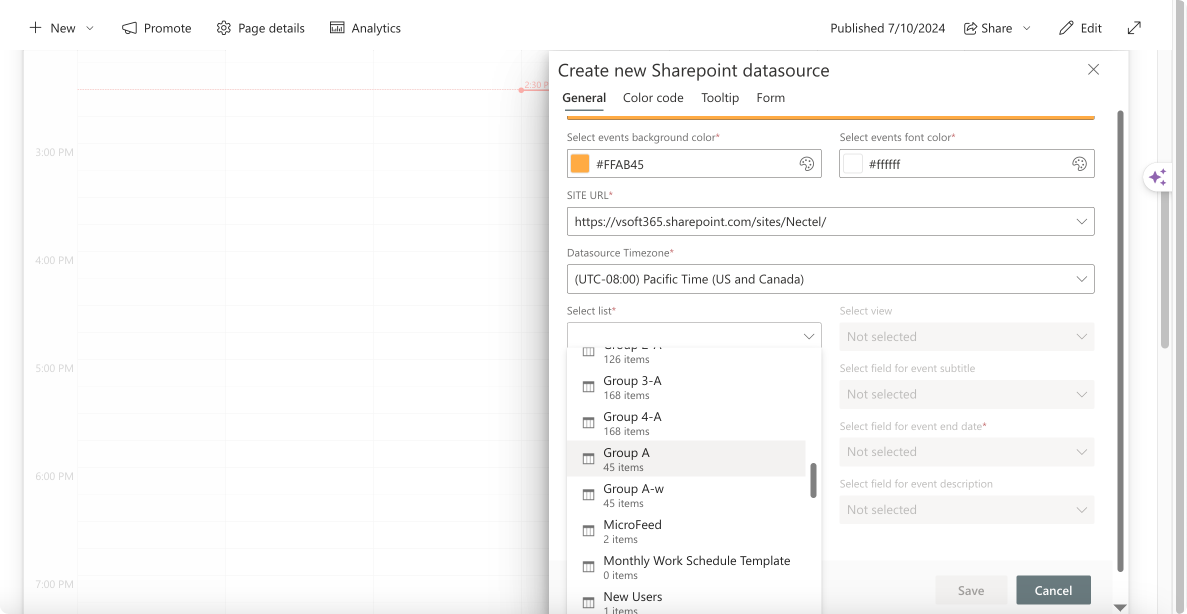This screenshot has width=1187, height=614.
Task: Expand the New button chevron
Action: point(90,28)
